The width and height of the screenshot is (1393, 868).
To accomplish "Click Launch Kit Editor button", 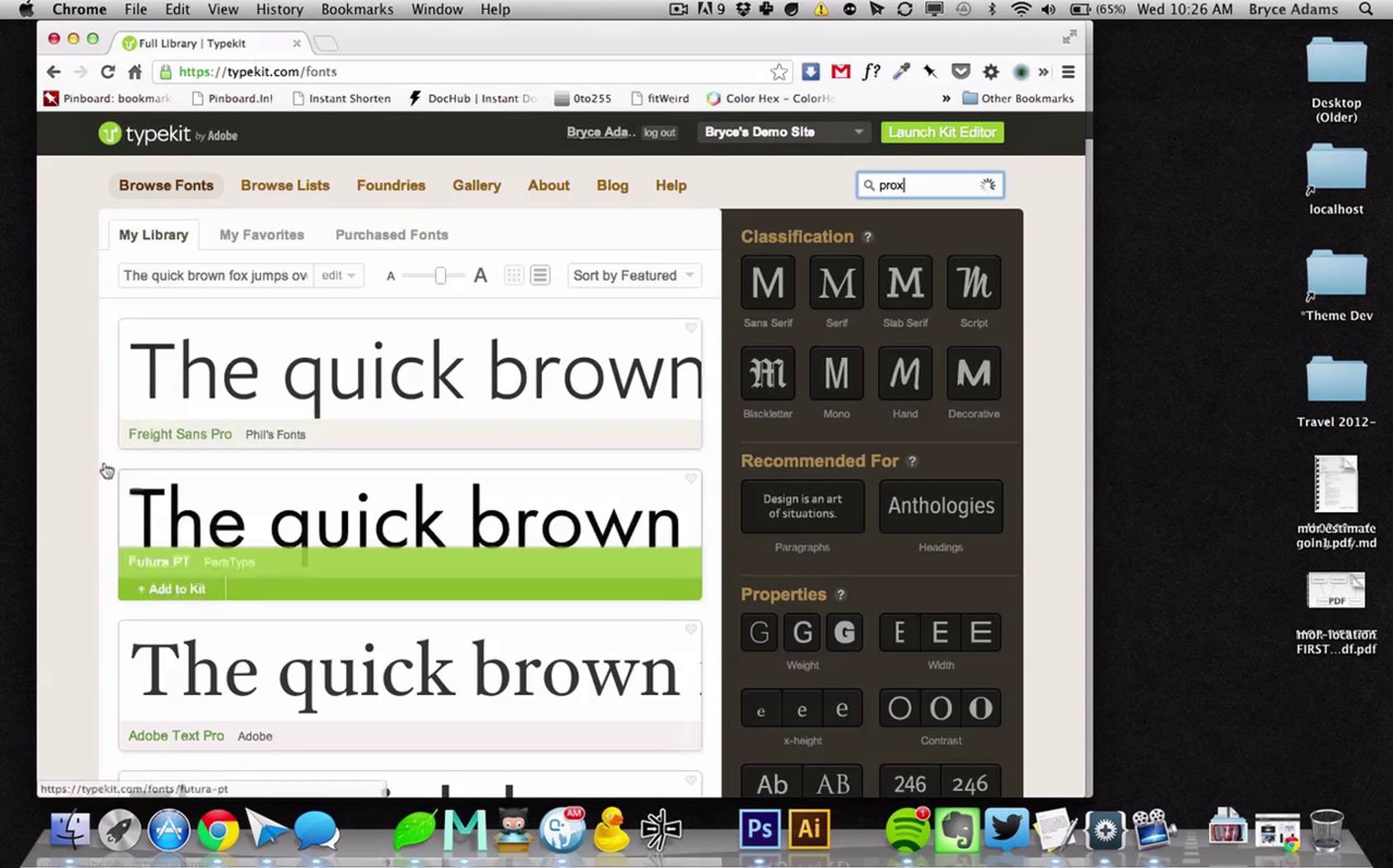I will (x=942, y=132).
